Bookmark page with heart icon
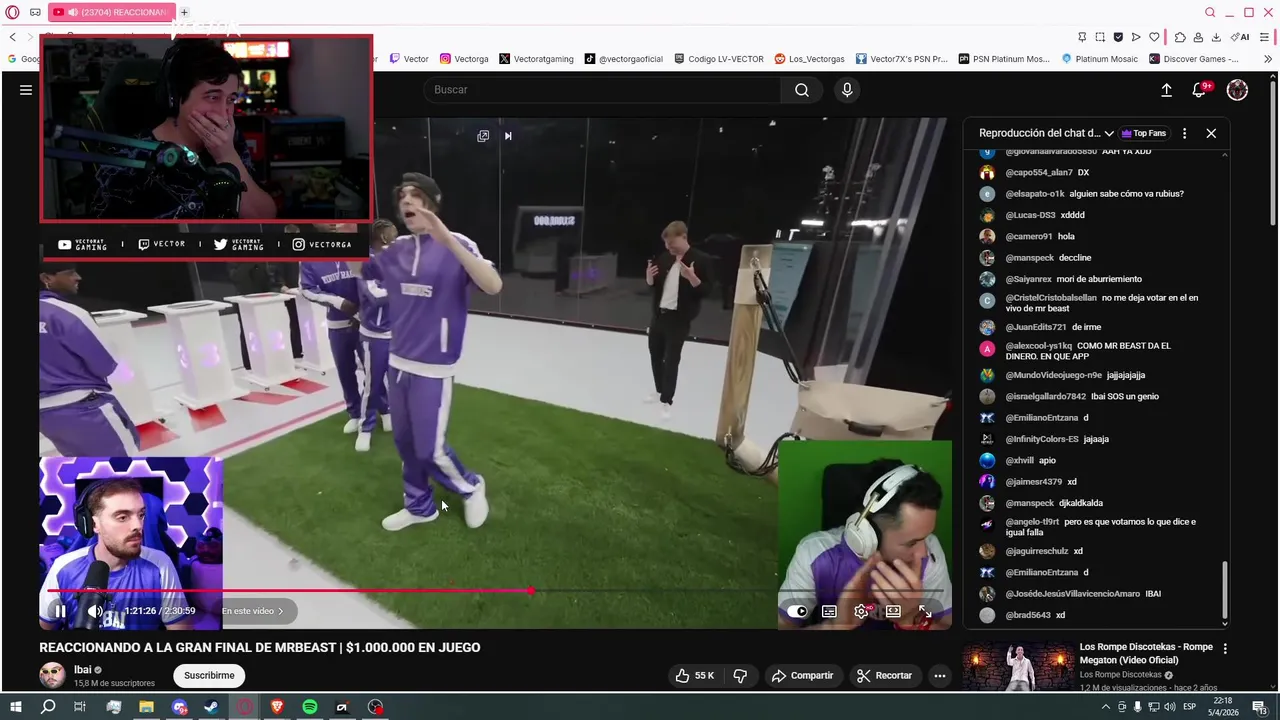The image size is (1280, 720). click(1154, 37)
